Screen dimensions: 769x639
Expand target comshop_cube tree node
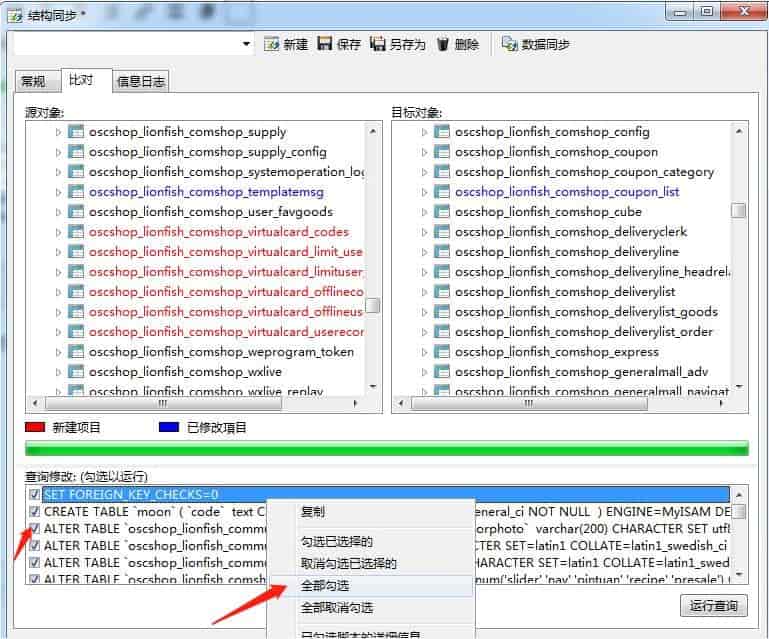424,212
